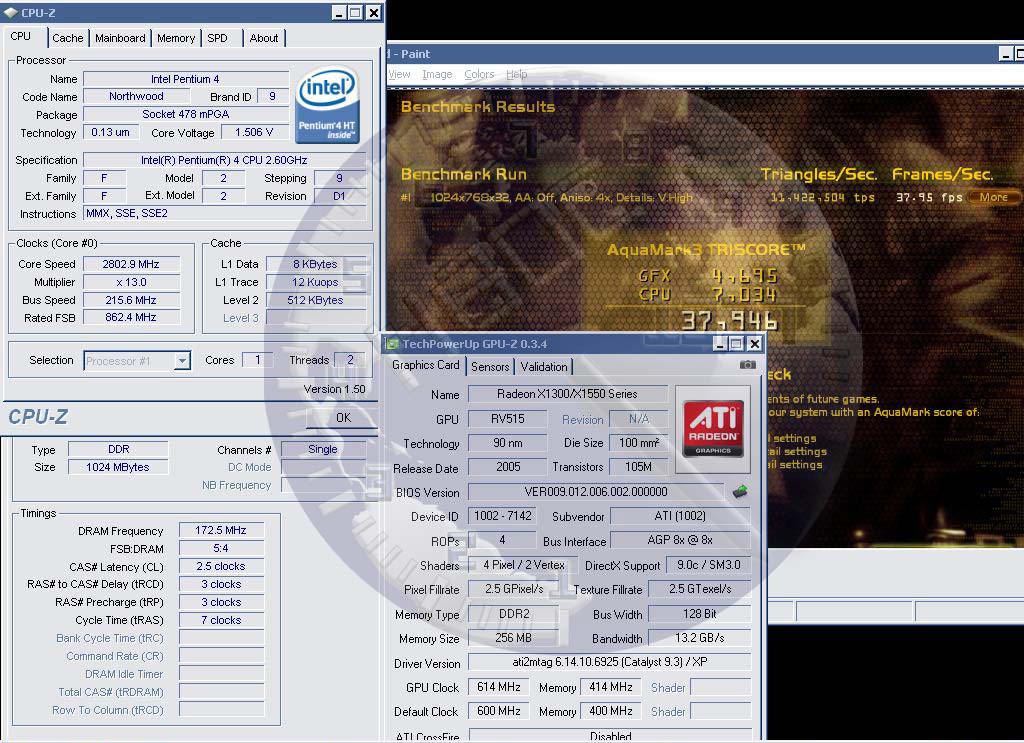Click the Default Clock value 600 MHz

click(499, 711)
